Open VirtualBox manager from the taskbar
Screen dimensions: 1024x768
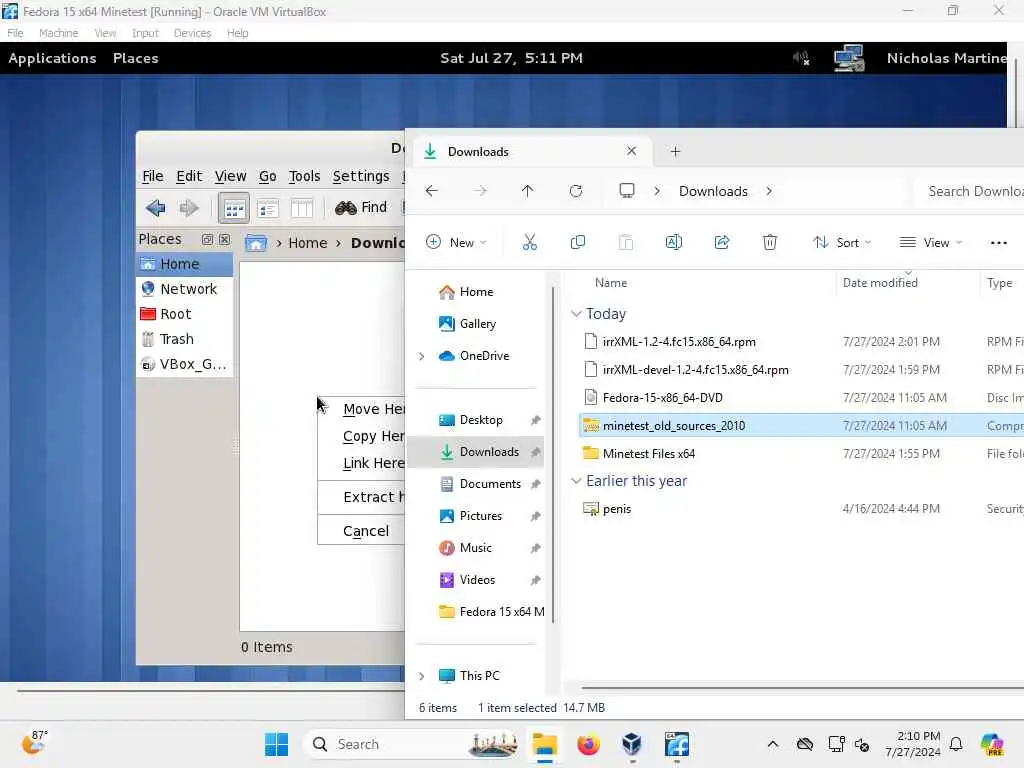(632, 744)
